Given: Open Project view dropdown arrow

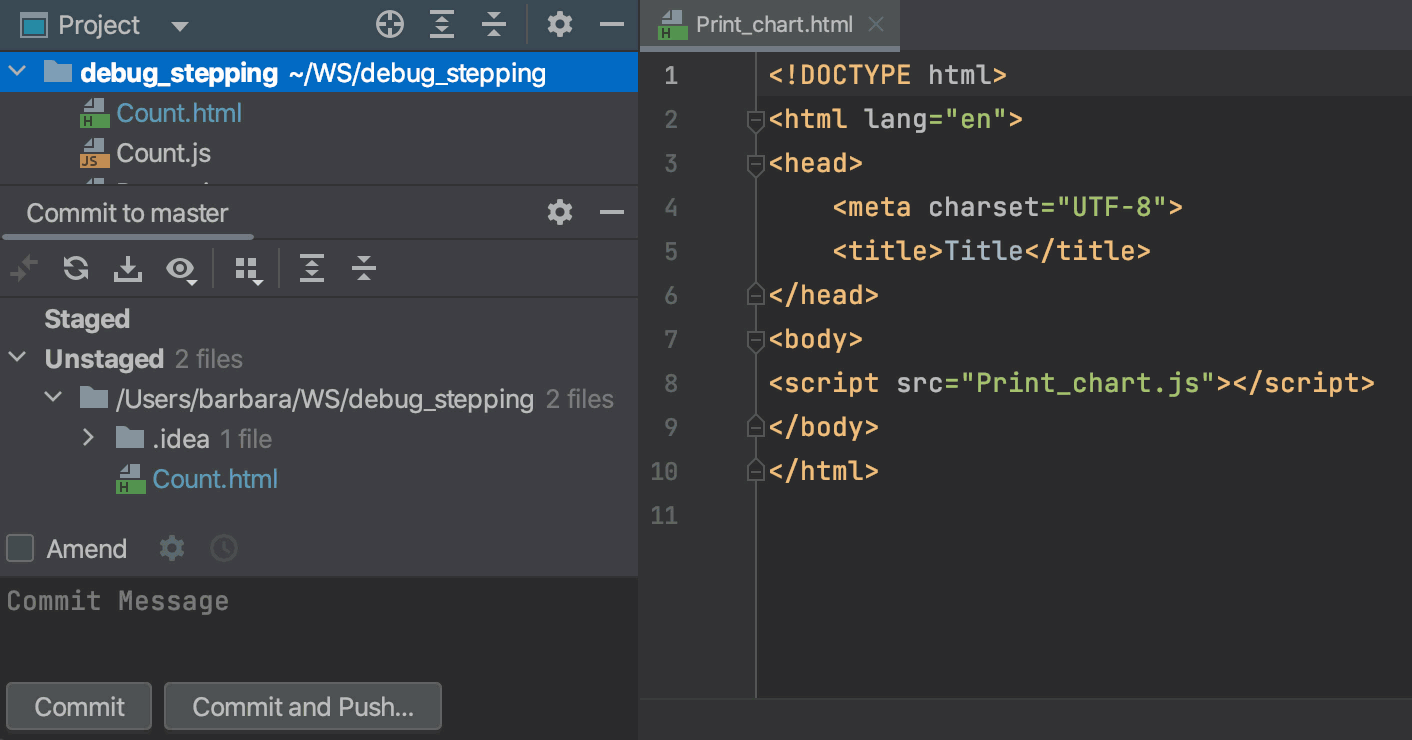Looking at the screenshot, I should click(179, 26).
